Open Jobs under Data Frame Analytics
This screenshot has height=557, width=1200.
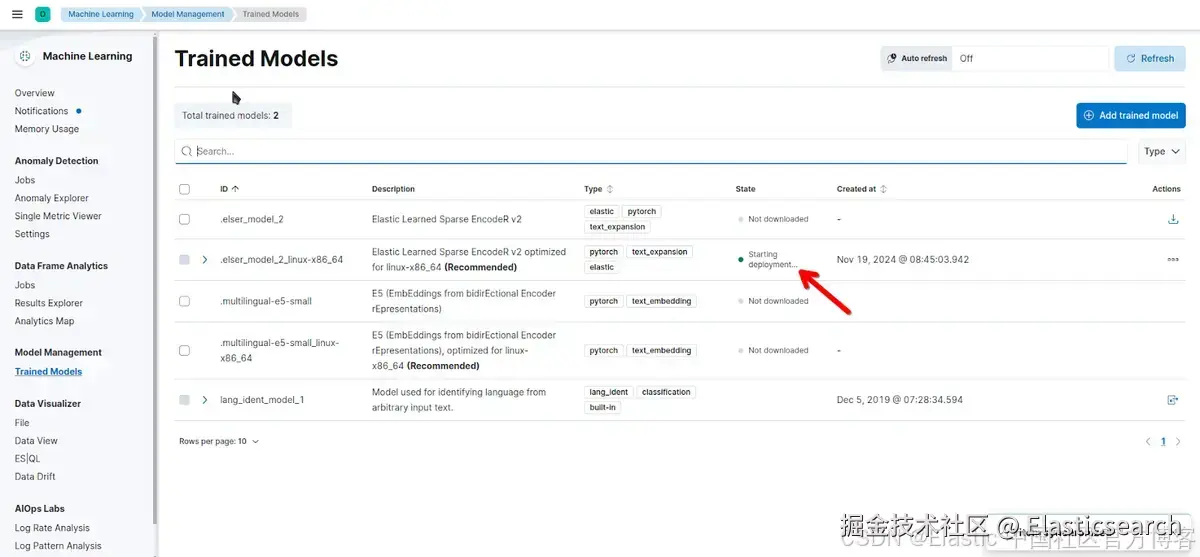[25, 285]
